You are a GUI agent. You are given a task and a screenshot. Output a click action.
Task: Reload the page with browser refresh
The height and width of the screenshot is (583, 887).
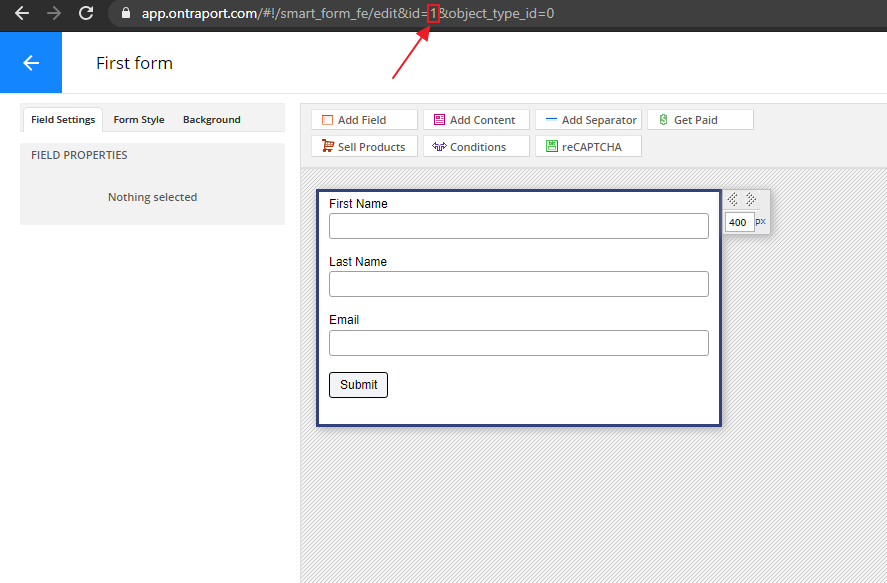86,14
